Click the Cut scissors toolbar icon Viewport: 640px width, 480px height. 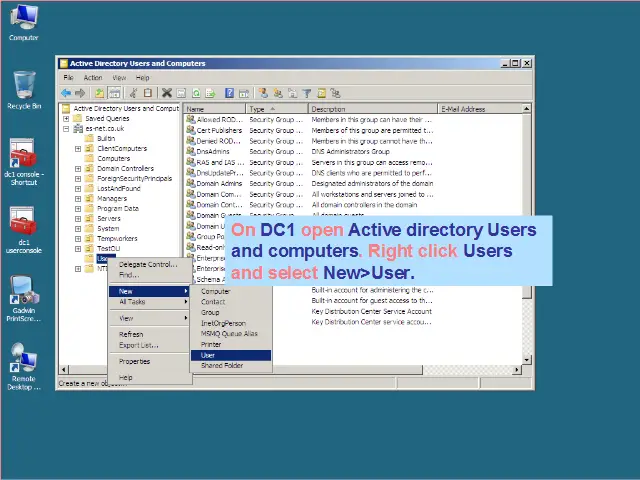133,93
